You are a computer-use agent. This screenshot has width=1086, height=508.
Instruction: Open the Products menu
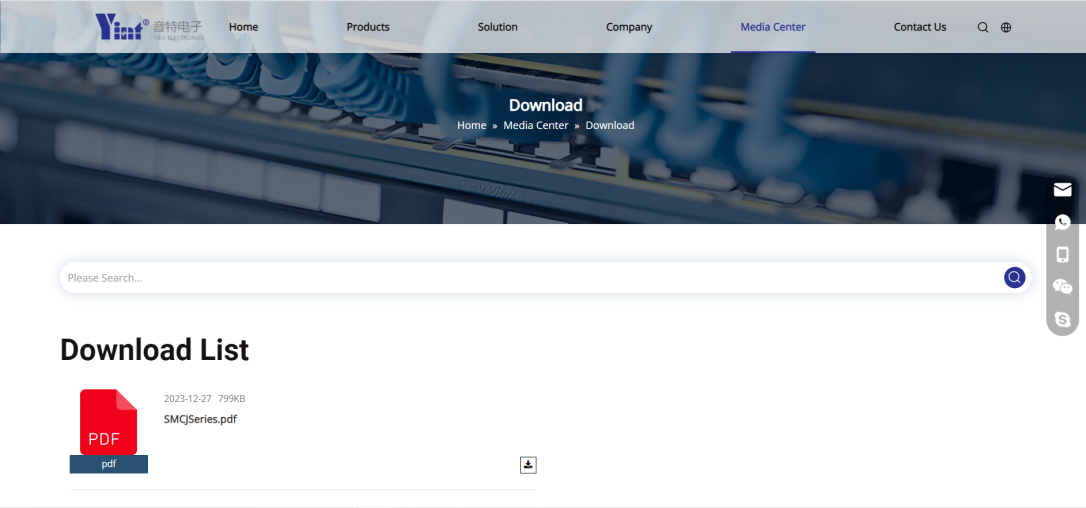(368, 27)
